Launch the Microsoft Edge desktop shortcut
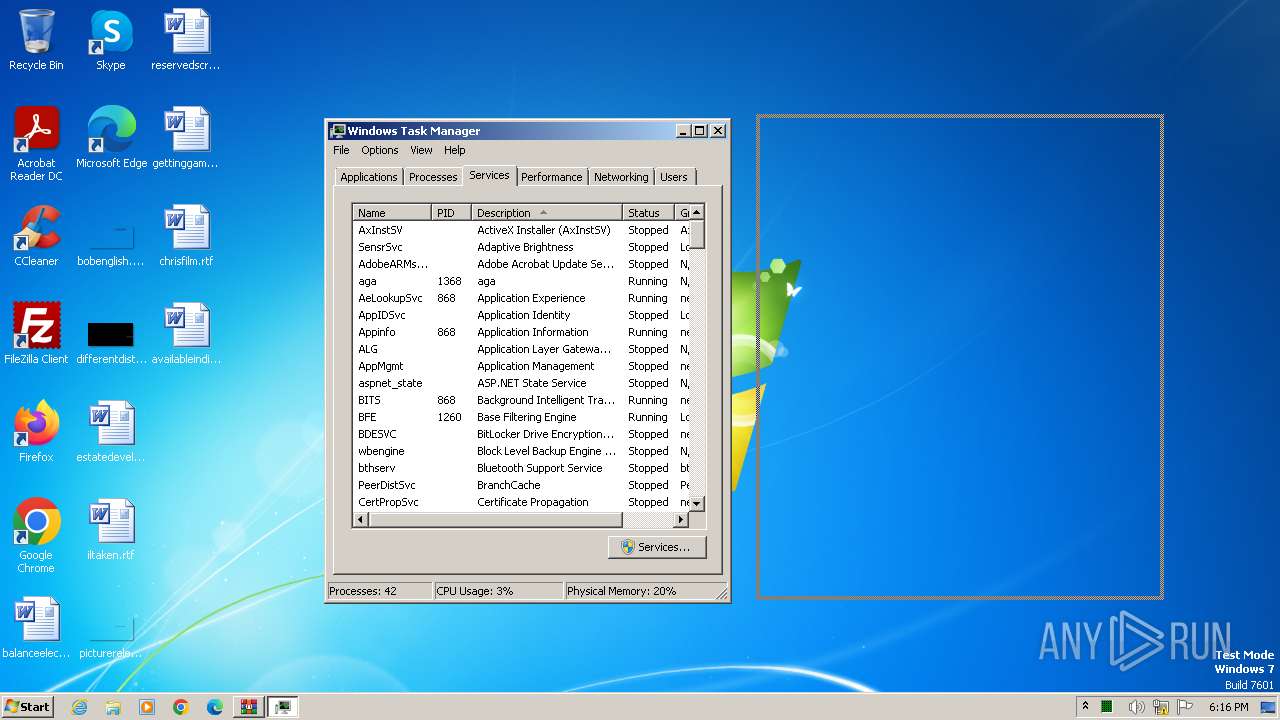The height and width of the screenshot is (720, 1280). coord(111,138)
